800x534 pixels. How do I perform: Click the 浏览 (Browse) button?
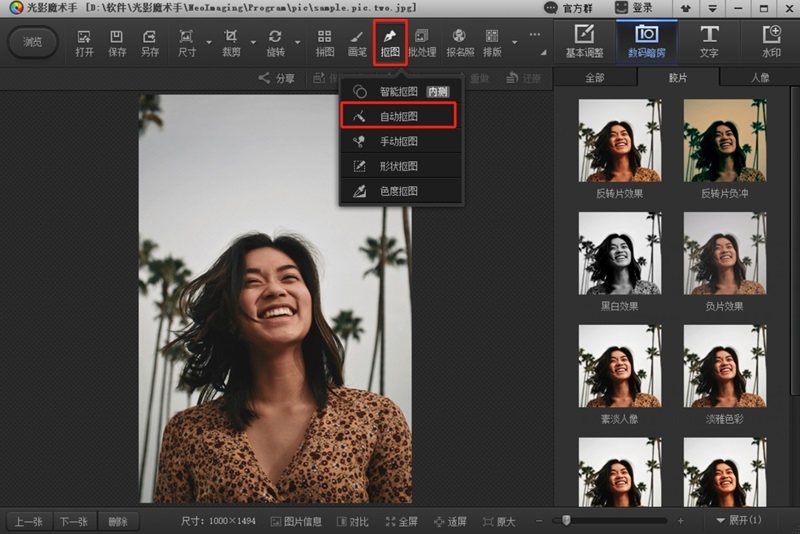33,43
